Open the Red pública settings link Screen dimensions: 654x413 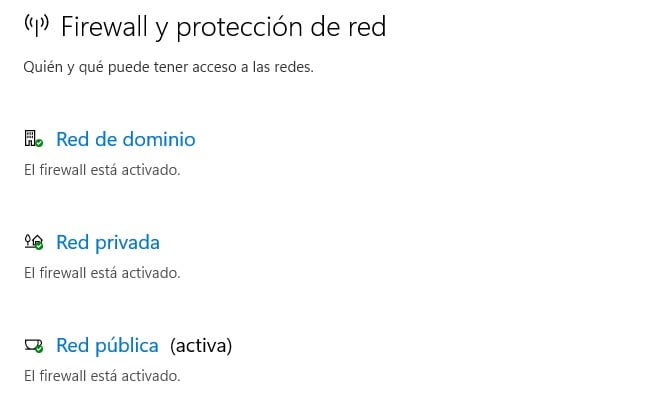107,345
